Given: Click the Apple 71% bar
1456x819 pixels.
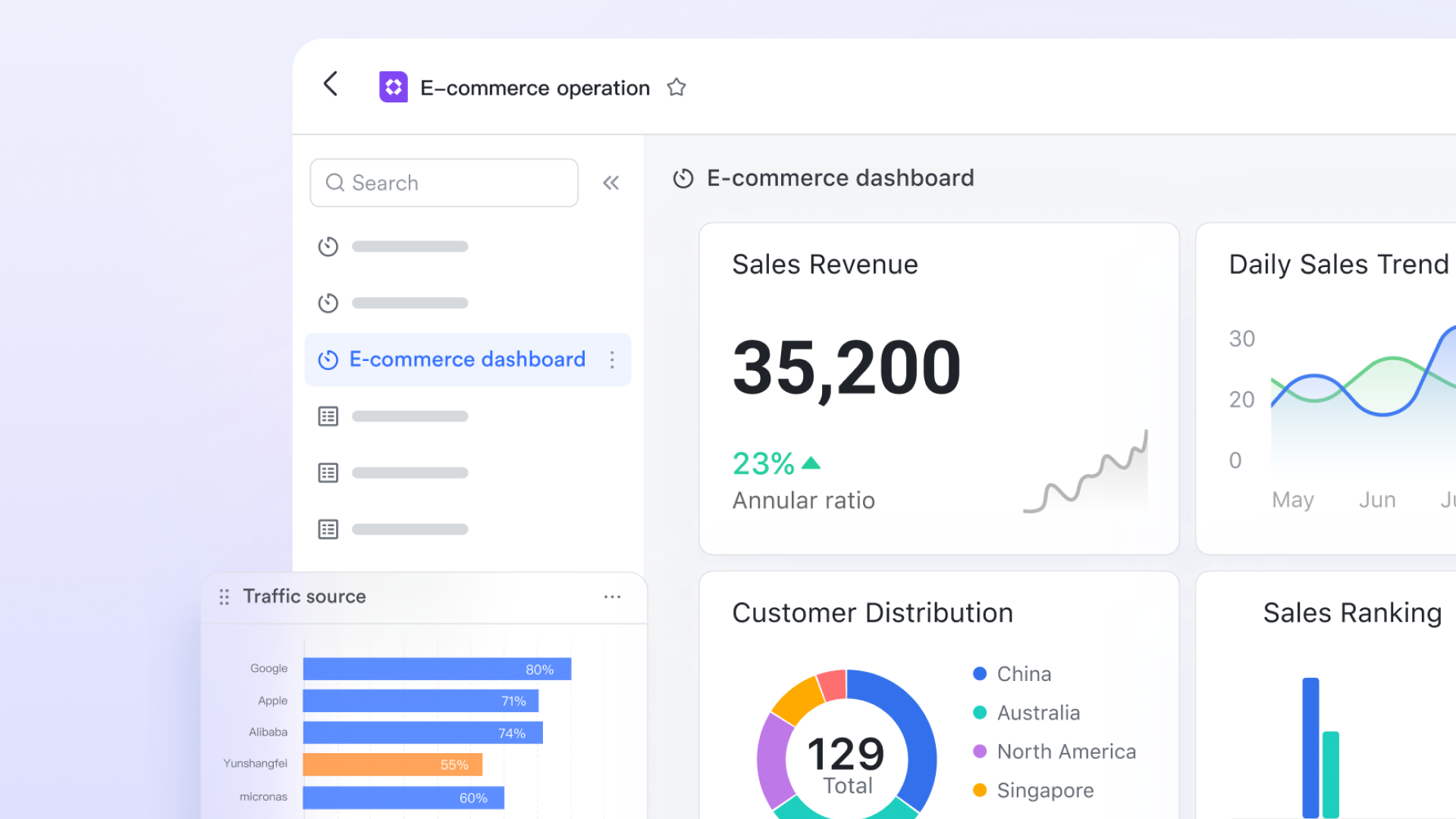Looking at the screenshot, I should (x=421, y=701).
